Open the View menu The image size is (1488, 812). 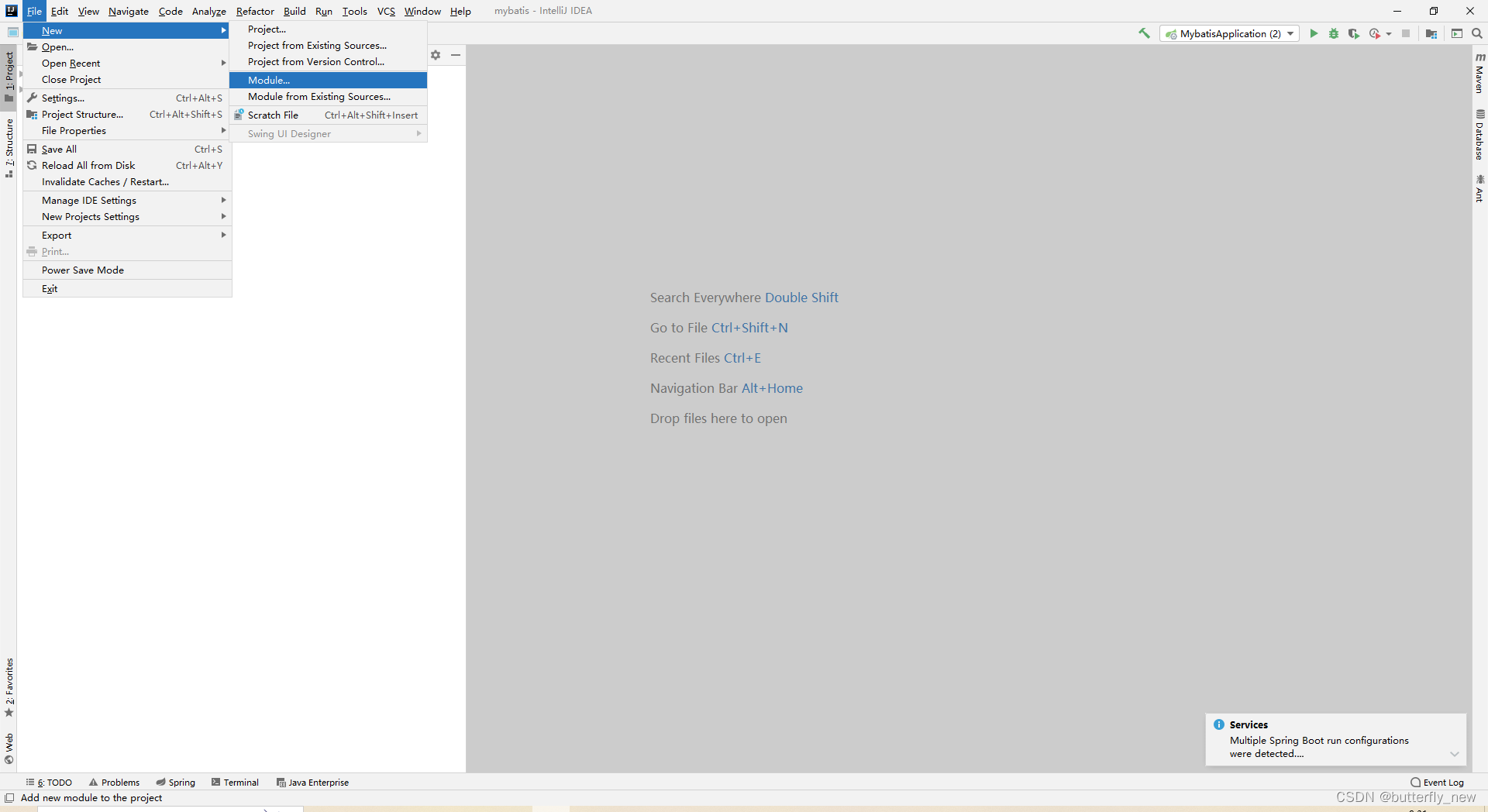(88, 11)
